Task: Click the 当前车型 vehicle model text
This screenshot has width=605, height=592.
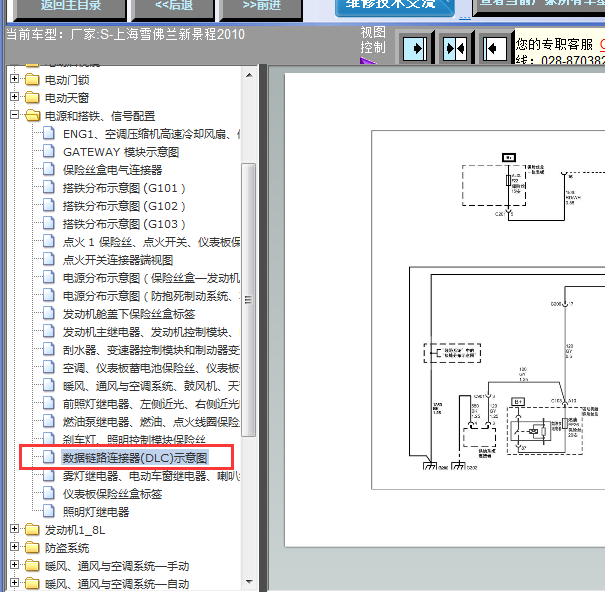Action: 126,35
